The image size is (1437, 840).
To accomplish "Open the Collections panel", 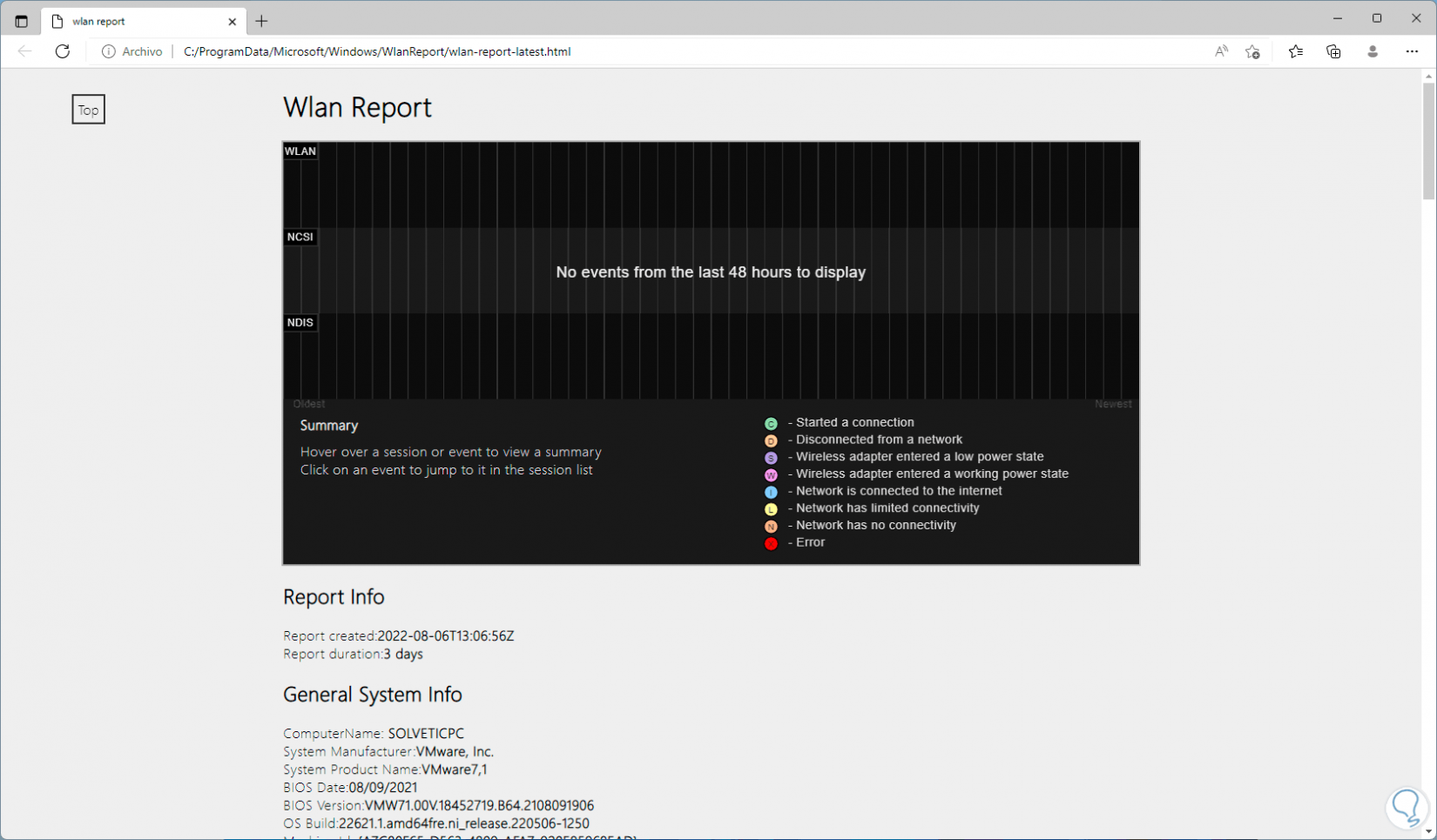I will click(1333, 51).
